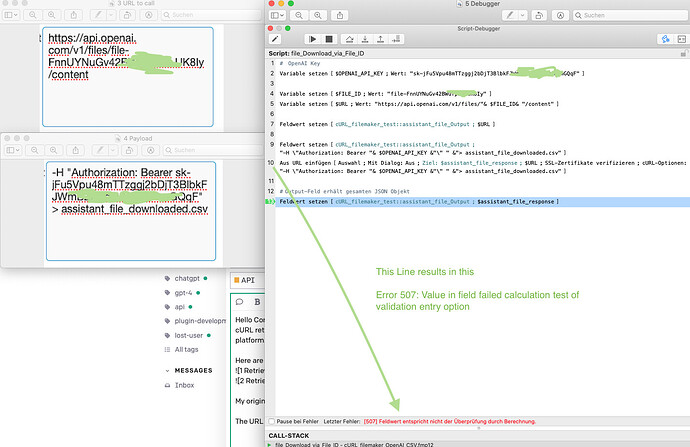690x447 pixels.
Task: Click the speech bubble icon in forum editor
Action: pyautogui.click(x=239, y=302)
